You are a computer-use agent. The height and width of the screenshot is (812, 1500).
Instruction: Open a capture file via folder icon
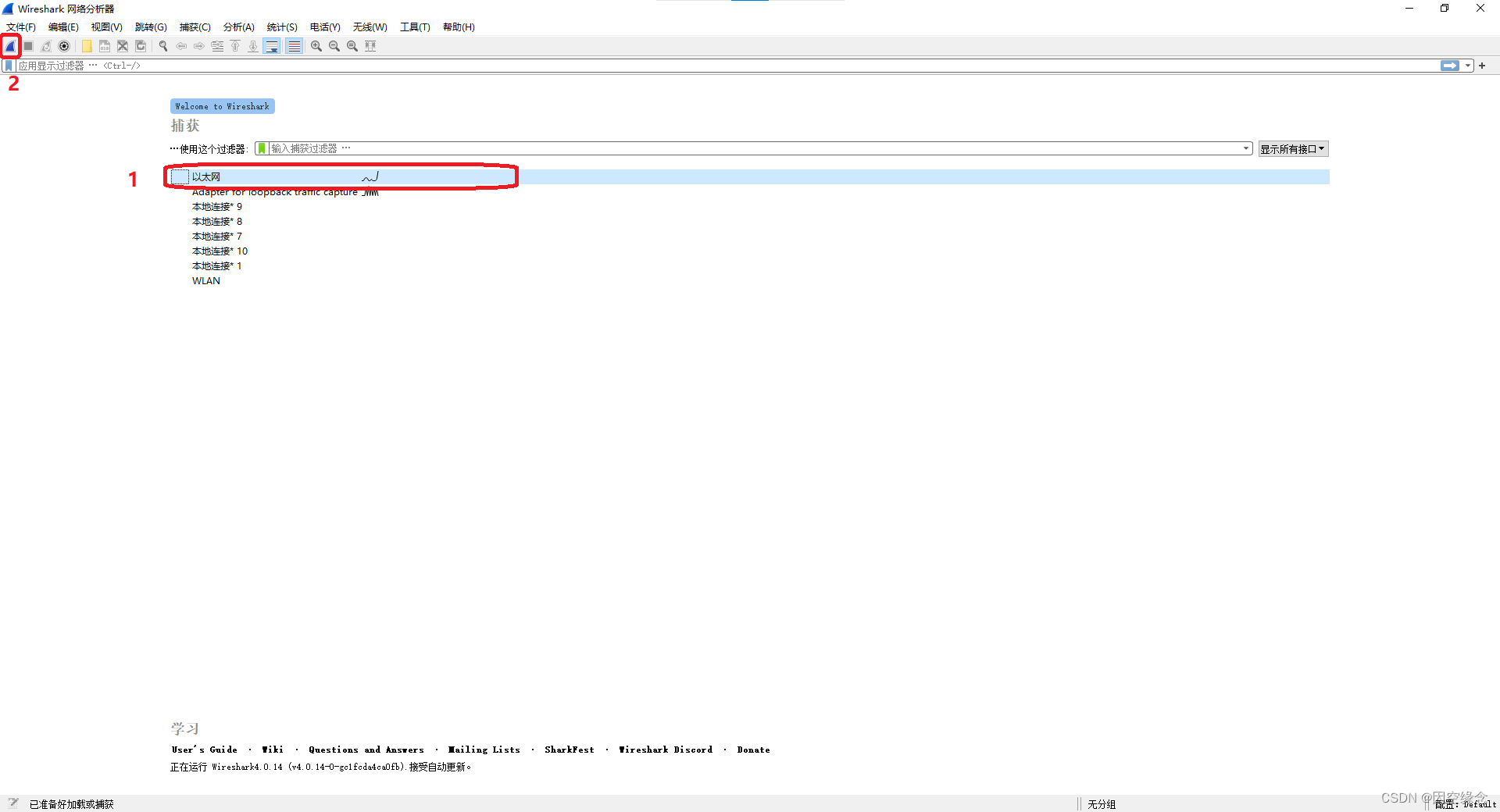pyautogui.click(x=87, y=46)
